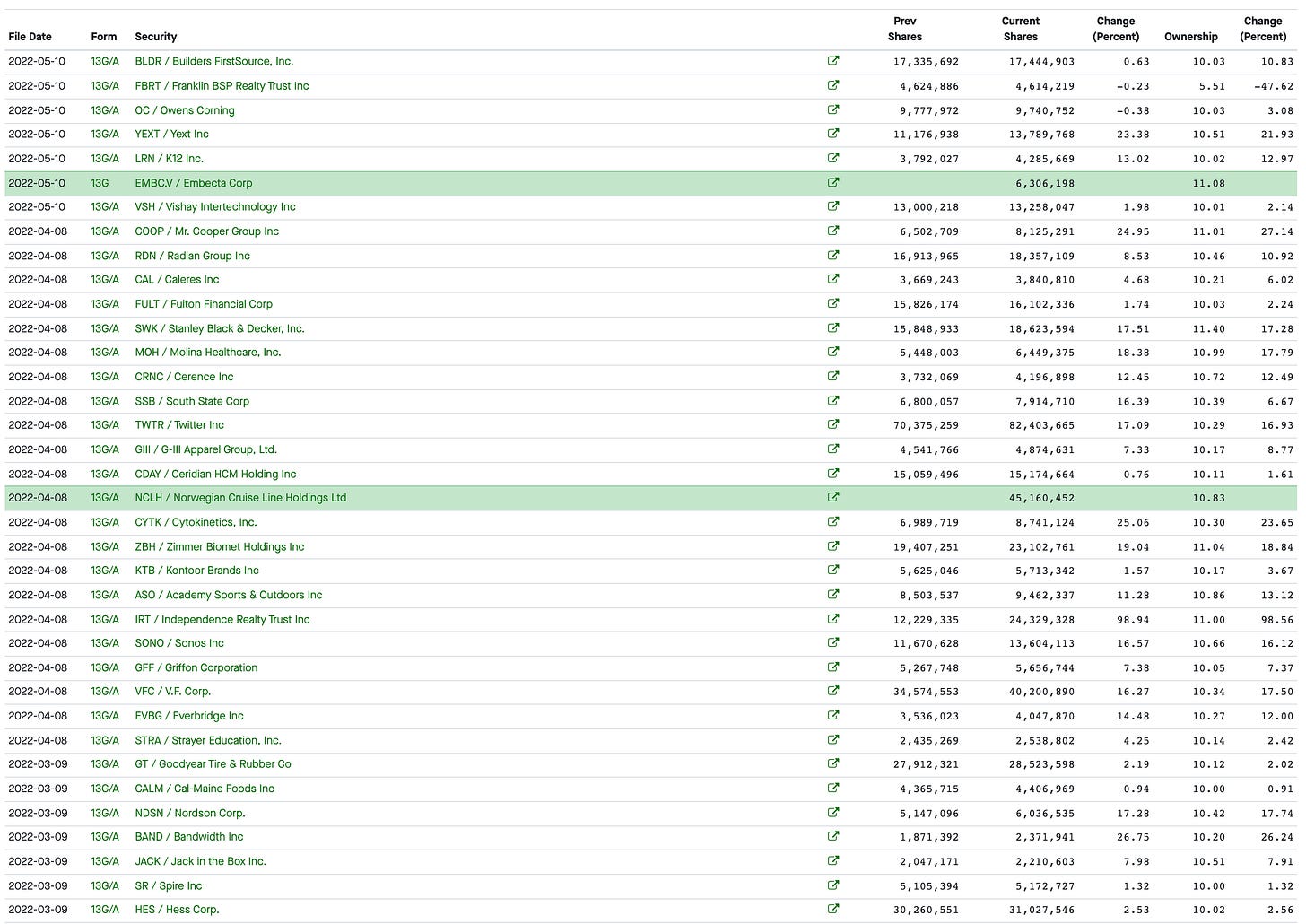Viewport: 1306px width, 924px height.
Task: Open external link icon for V.F. Corp. row
Action: [833, 691]
